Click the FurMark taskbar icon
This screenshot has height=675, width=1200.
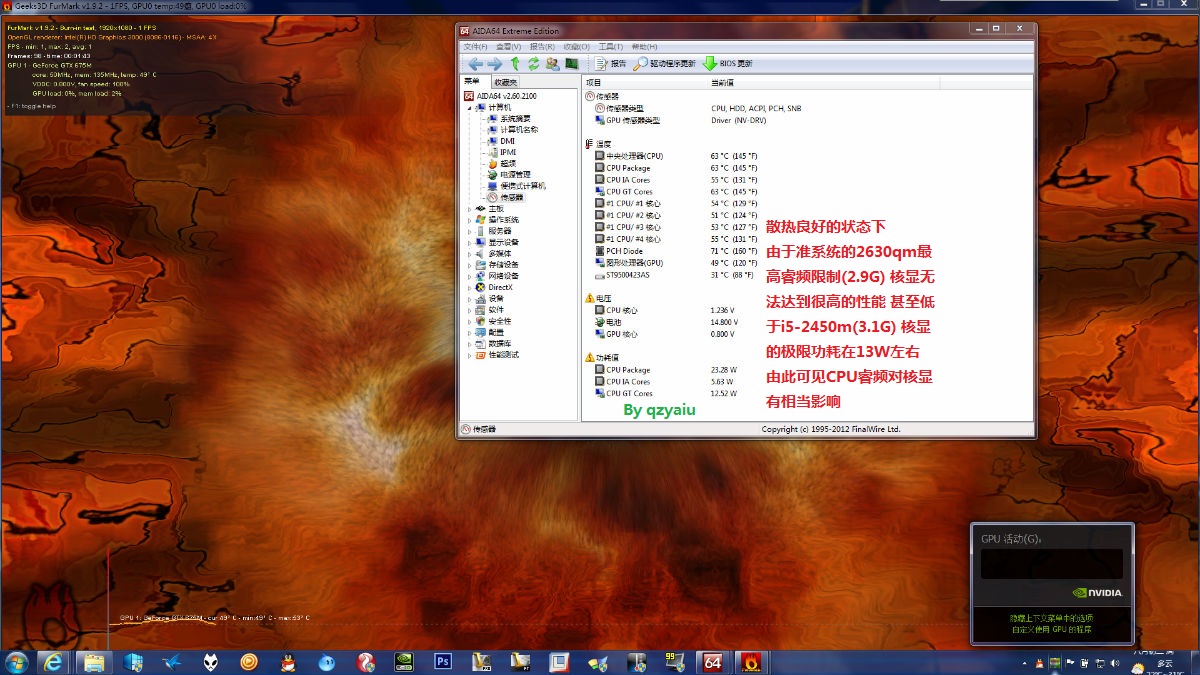[752, 662]
